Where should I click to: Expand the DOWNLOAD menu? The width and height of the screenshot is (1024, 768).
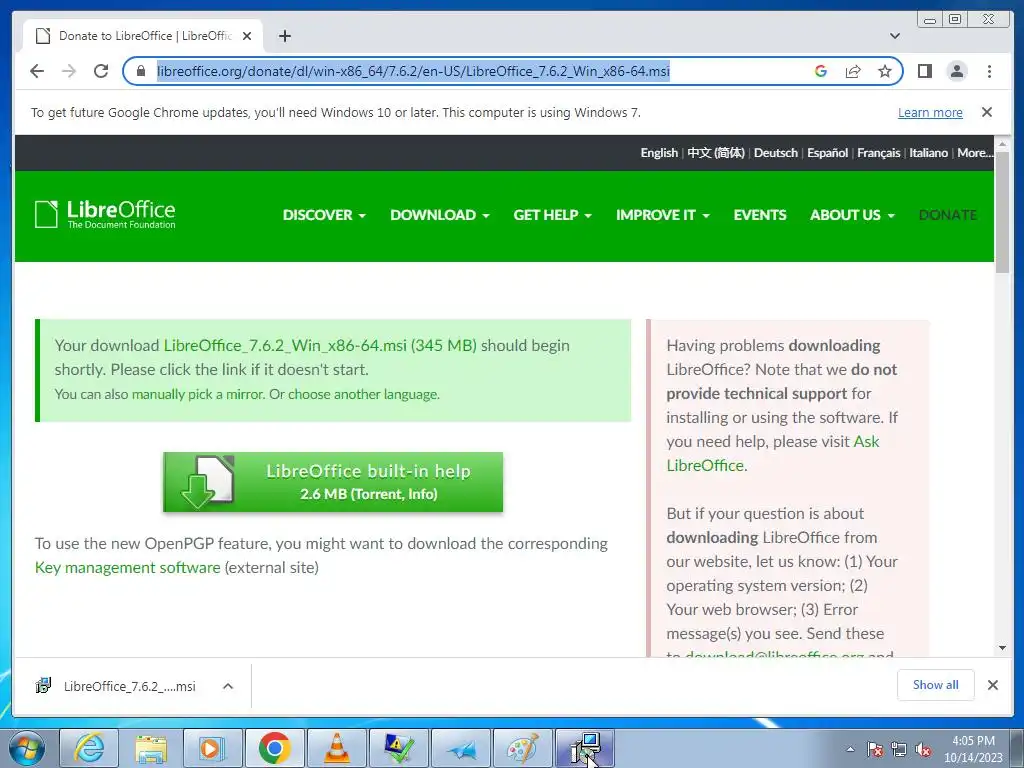(440, 215)
